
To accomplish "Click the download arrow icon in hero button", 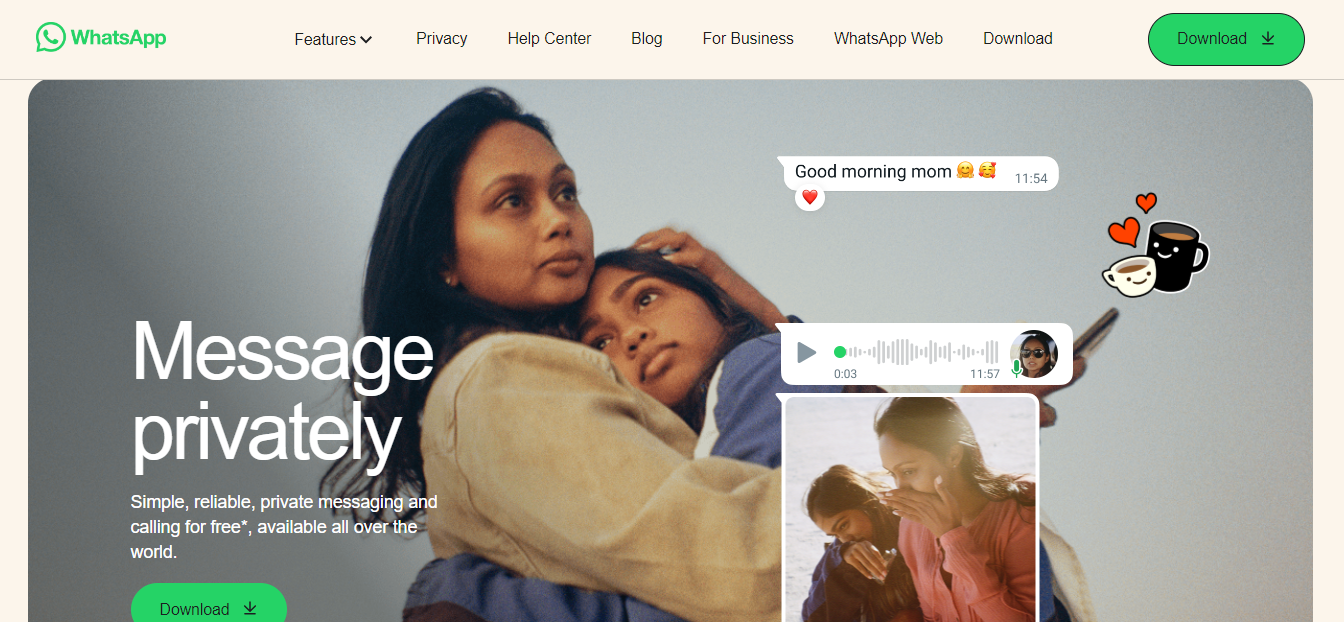I will tap(250, 608).
